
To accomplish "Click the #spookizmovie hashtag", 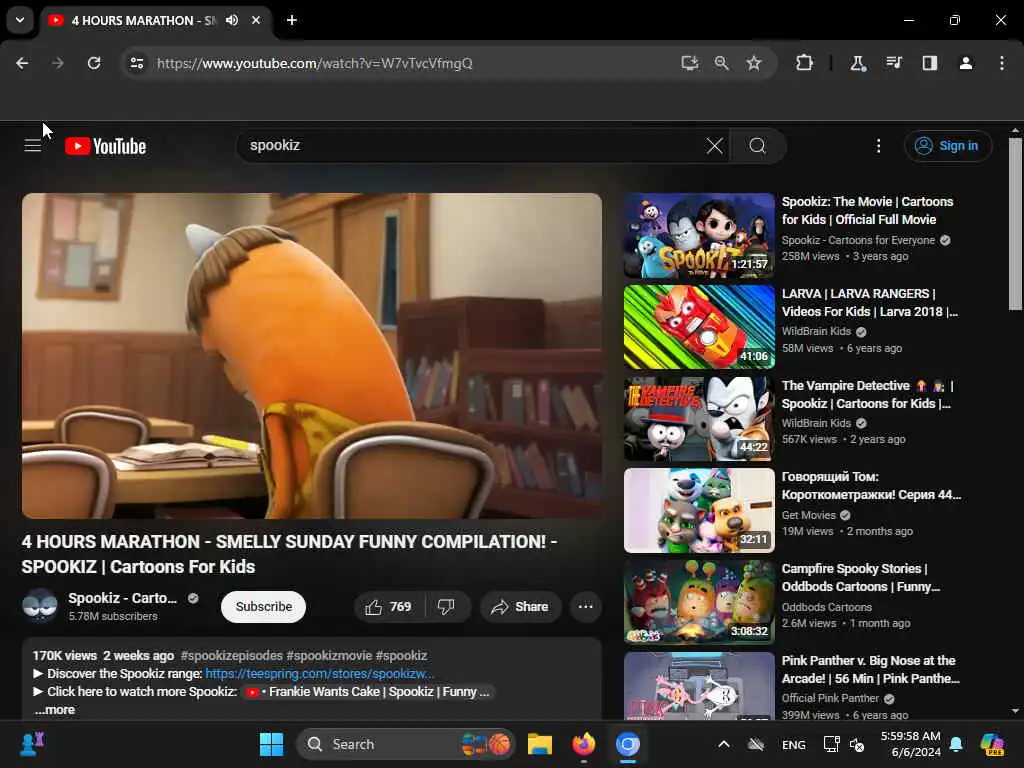I will coord(329,655).
